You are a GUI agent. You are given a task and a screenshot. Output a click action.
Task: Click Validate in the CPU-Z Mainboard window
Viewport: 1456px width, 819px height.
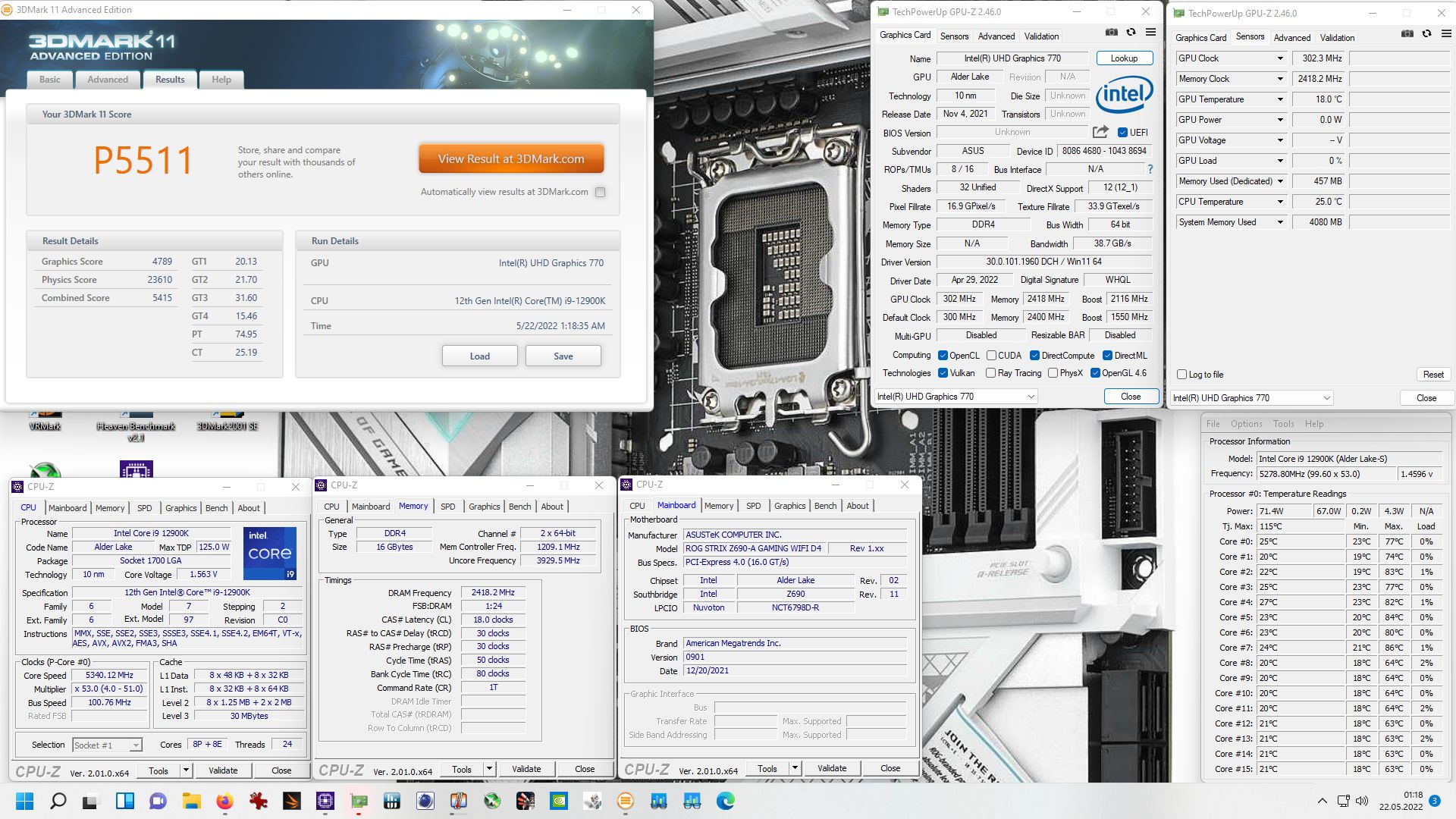click(x=832, y=768)
